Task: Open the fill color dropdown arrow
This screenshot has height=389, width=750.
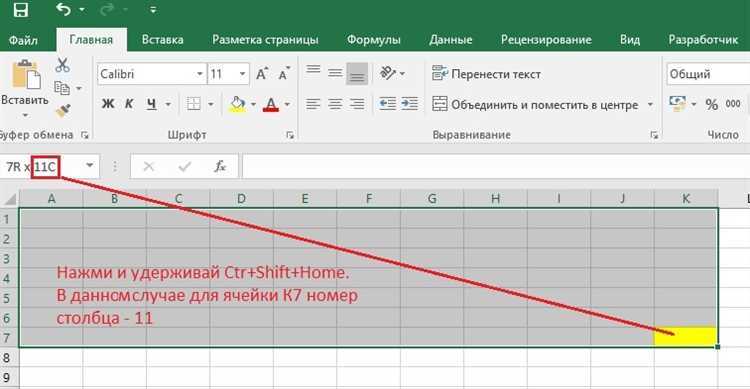Action: (x=253, y=104)
